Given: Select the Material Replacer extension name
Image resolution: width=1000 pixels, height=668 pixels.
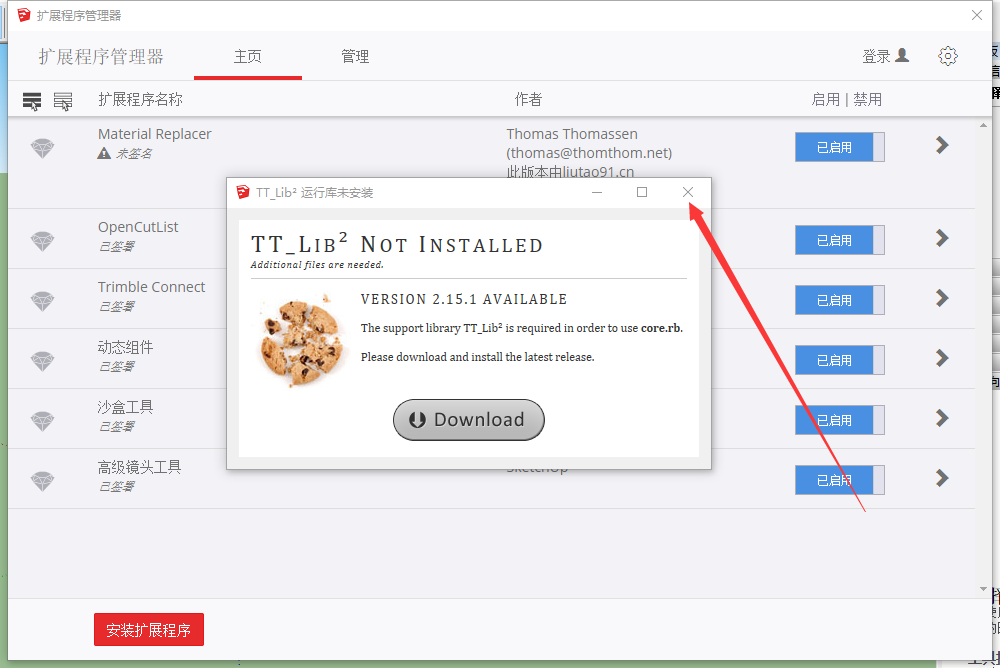Looking at the screenshot, I should coord(154,134).
